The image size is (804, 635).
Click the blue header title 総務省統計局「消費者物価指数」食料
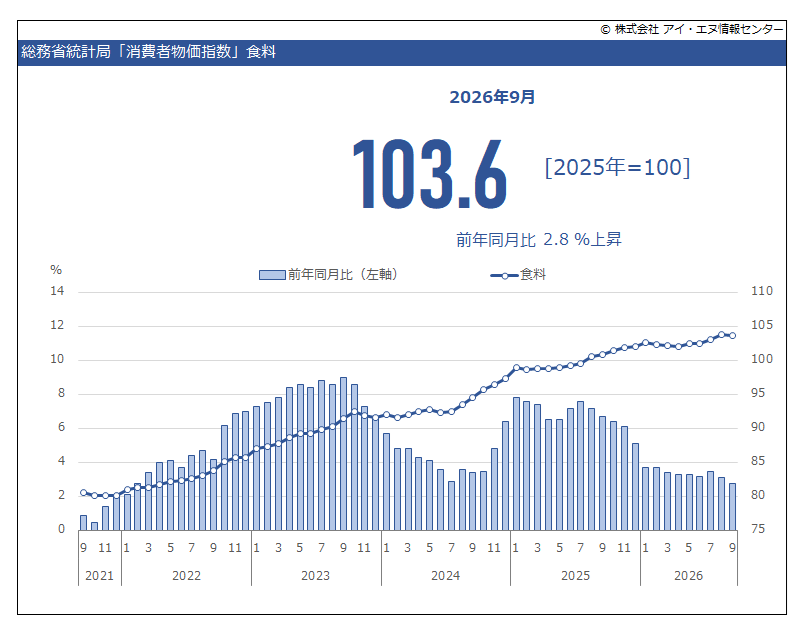click(148, 52)
